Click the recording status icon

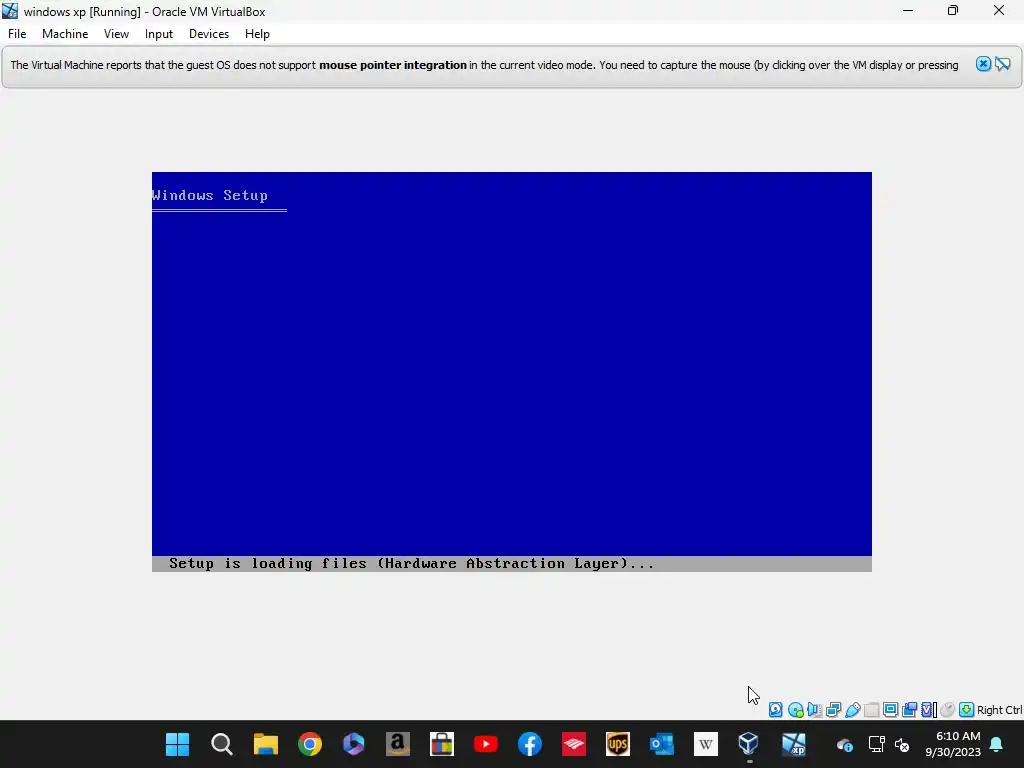[909, 709]
